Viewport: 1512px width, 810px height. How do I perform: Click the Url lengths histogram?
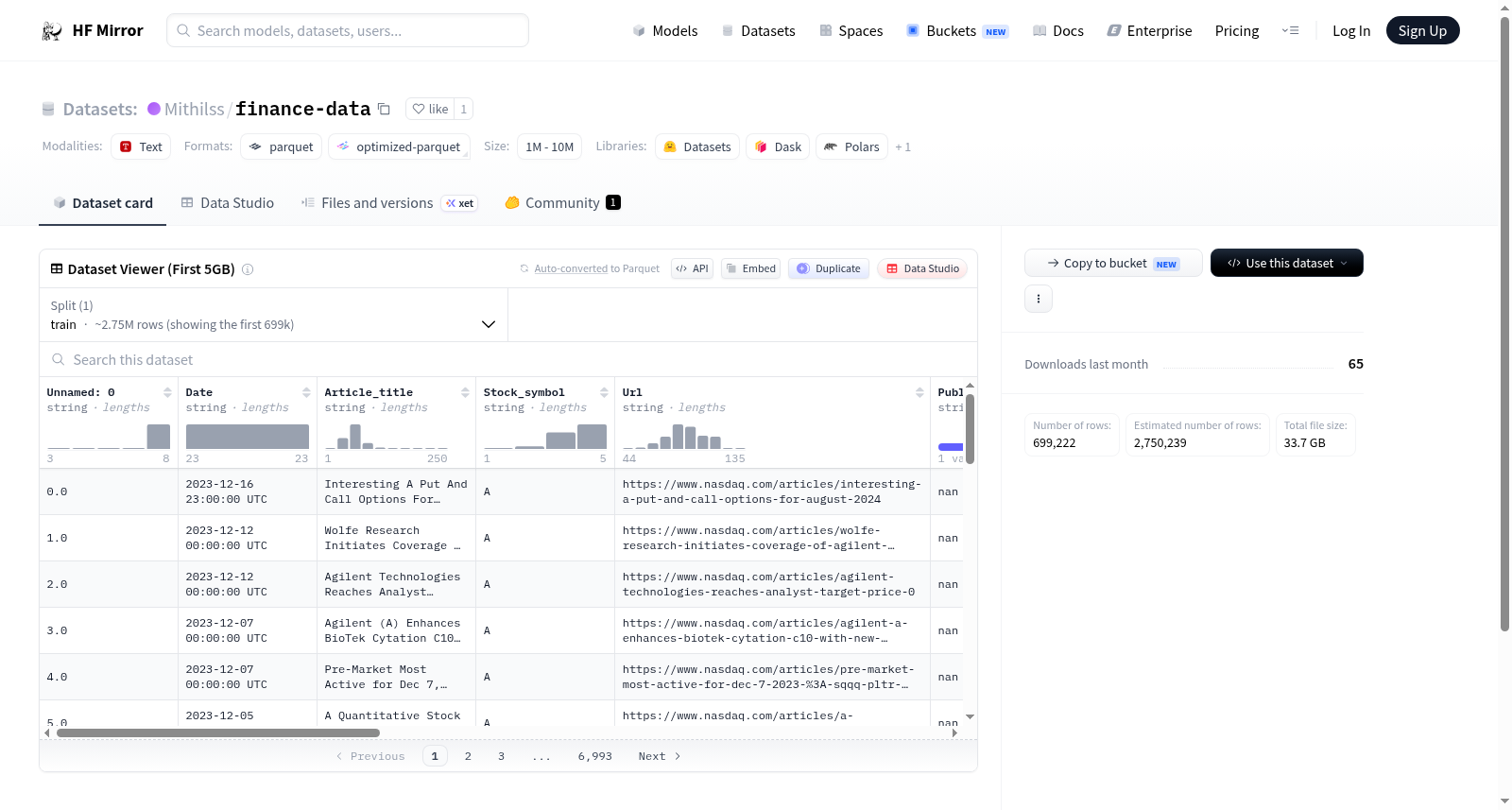[684, 436]
